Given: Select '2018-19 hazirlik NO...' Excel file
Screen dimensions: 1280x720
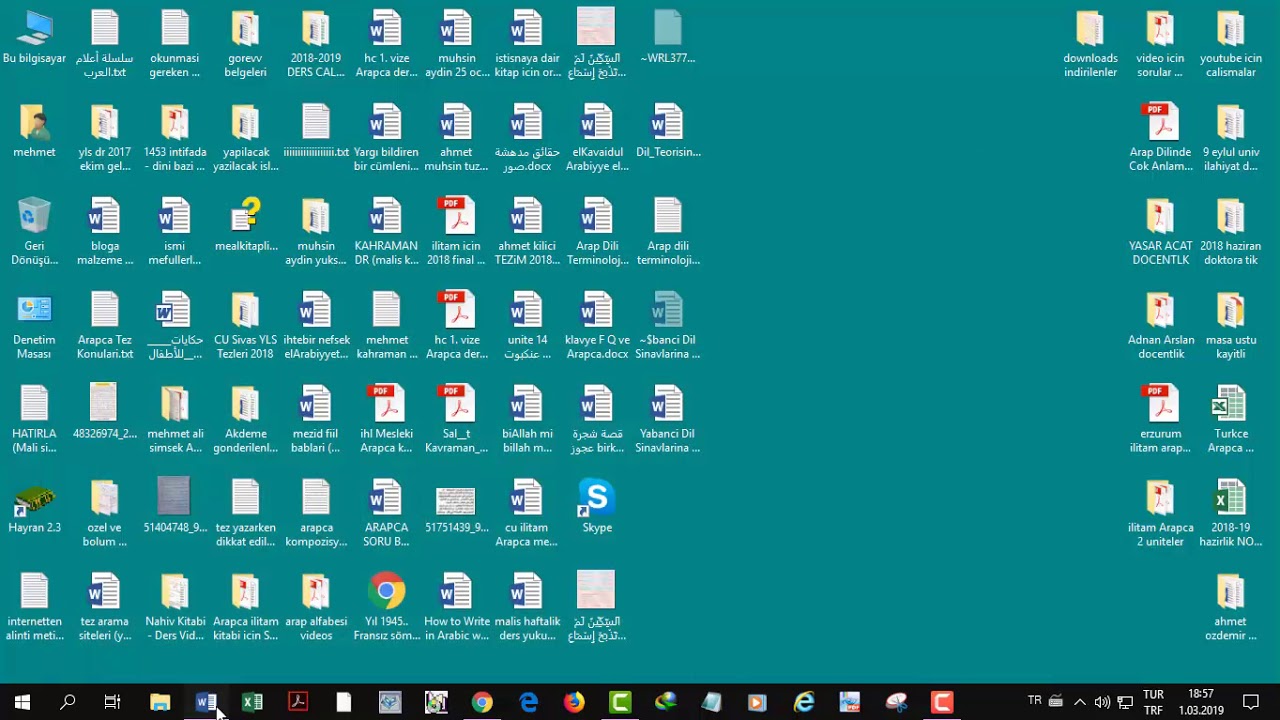Looking at the screenshot, I should (x=1231, y=514).
